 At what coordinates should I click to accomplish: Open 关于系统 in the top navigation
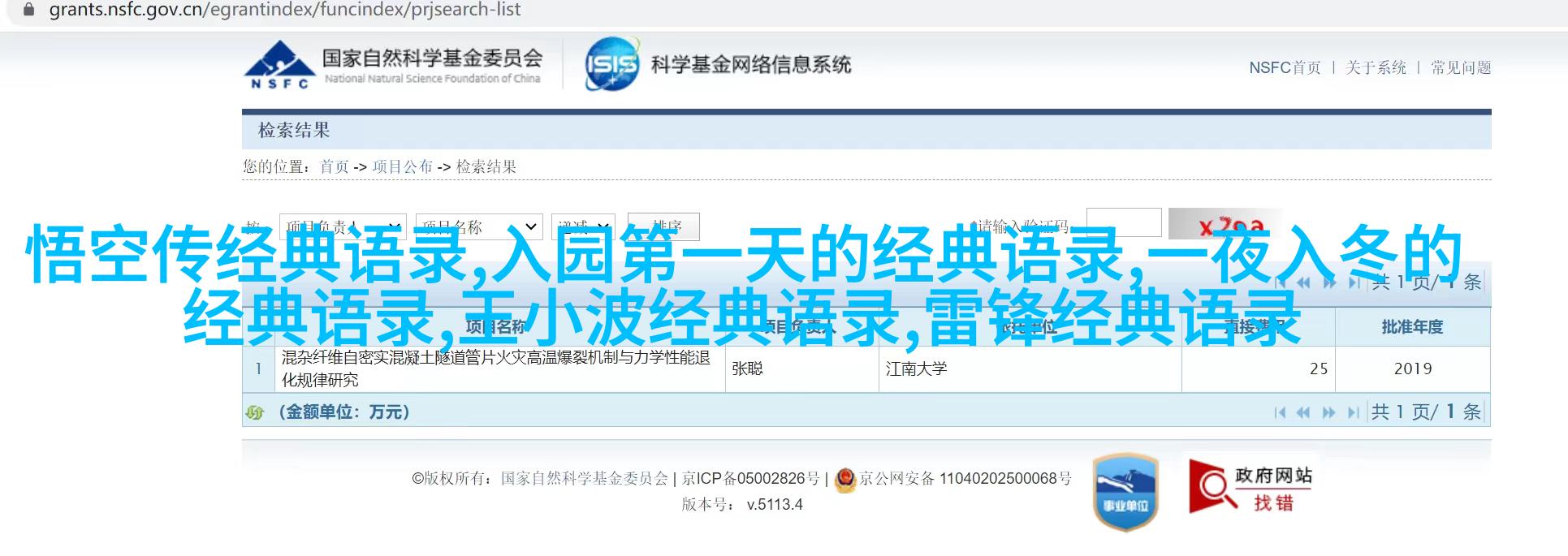(1376, 68)
